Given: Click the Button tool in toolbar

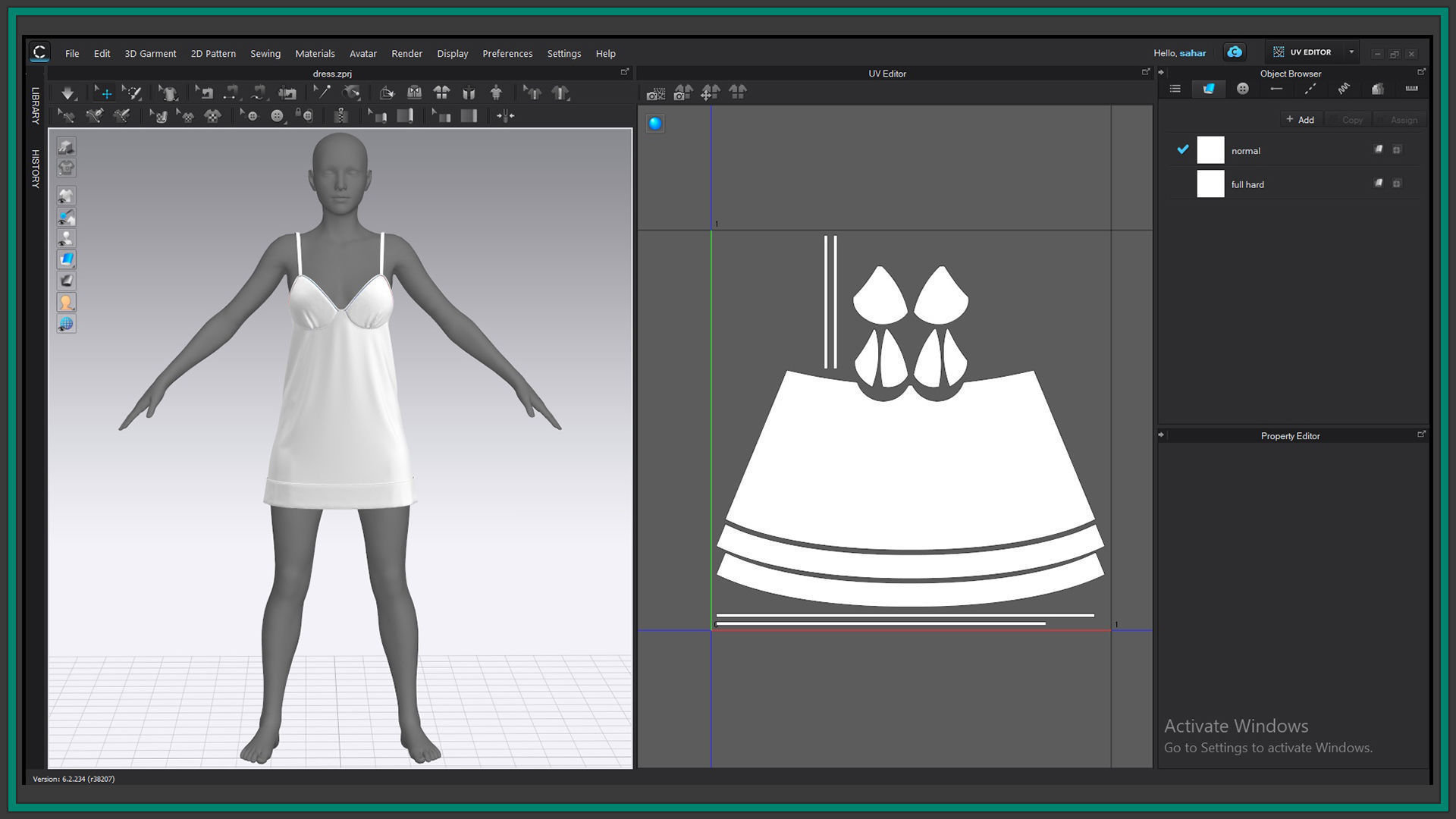Looking at the screenshot, I should [x=277, y=116].
